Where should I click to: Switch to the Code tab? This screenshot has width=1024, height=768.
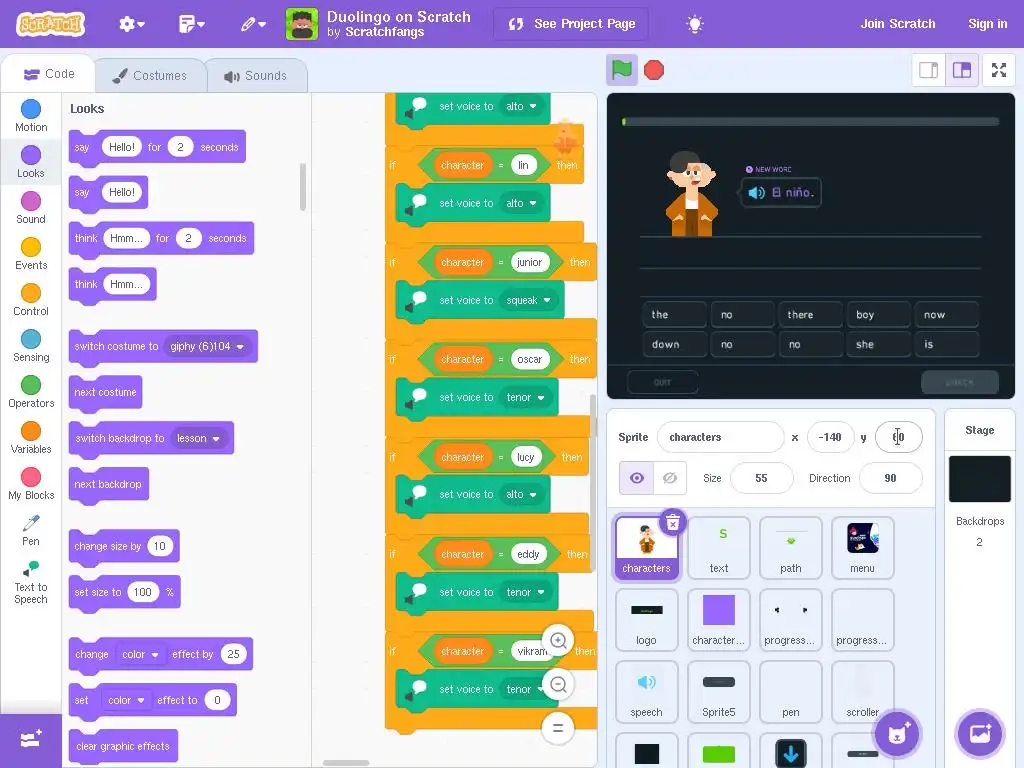coord(49,74)
